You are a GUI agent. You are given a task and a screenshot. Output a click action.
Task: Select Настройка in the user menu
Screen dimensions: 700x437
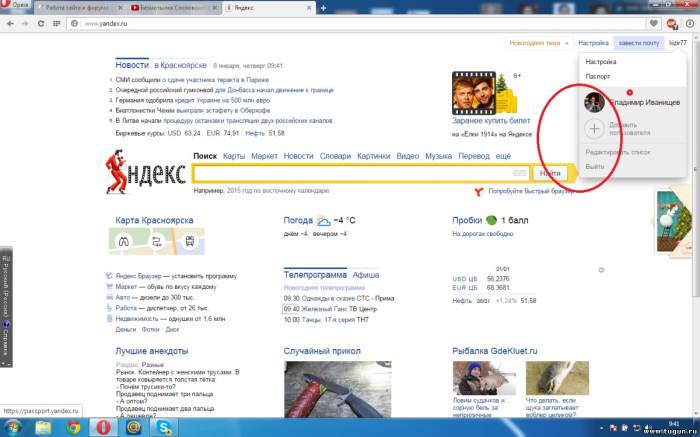click(x=601, y=62)
